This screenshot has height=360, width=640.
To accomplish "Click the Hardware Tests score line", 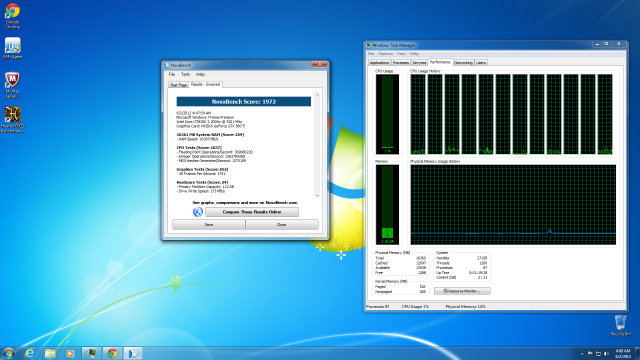I will coord(202,182).
